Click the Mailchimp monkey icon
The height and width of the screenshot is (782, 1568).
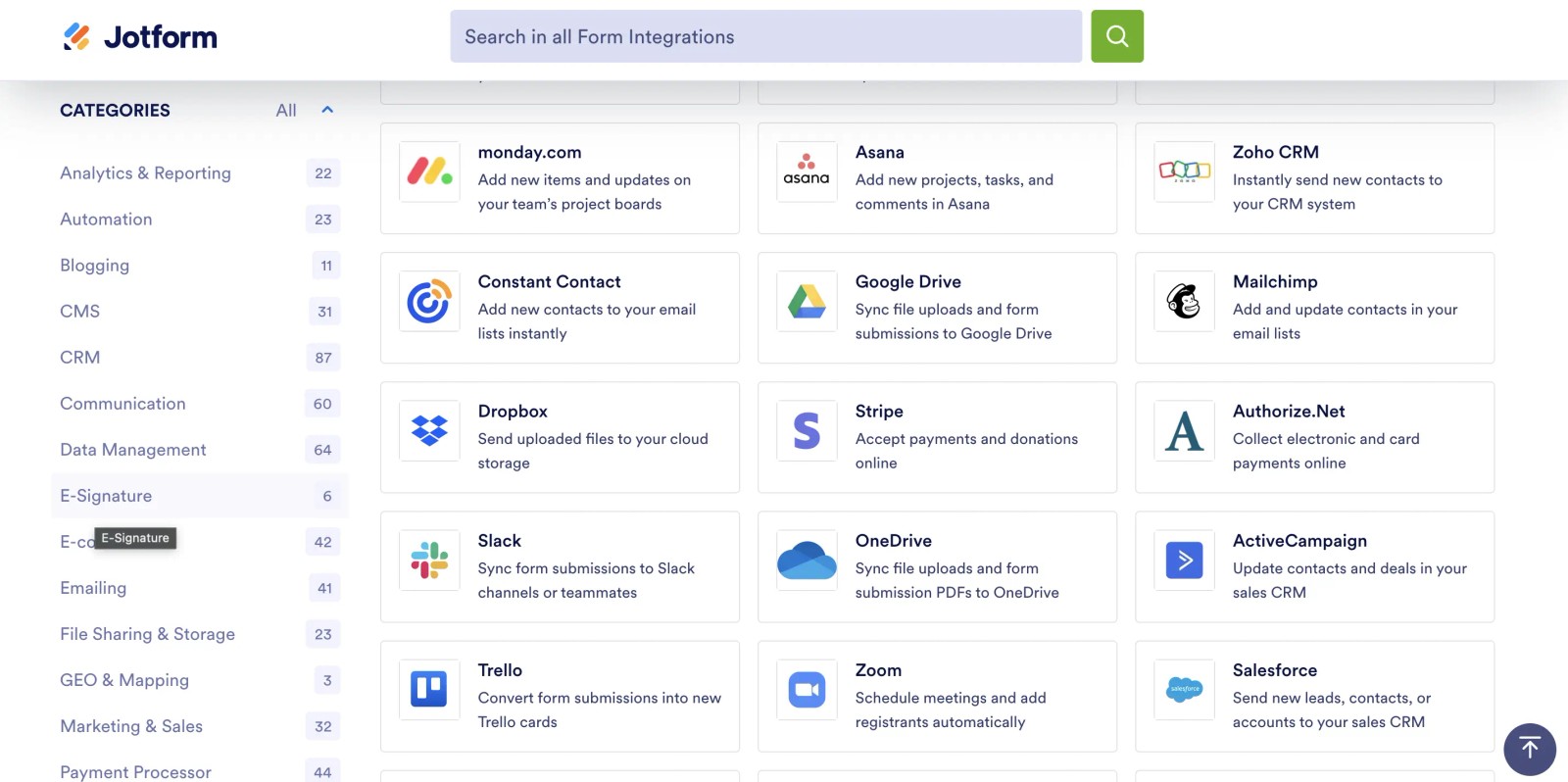click(1184, 301)
